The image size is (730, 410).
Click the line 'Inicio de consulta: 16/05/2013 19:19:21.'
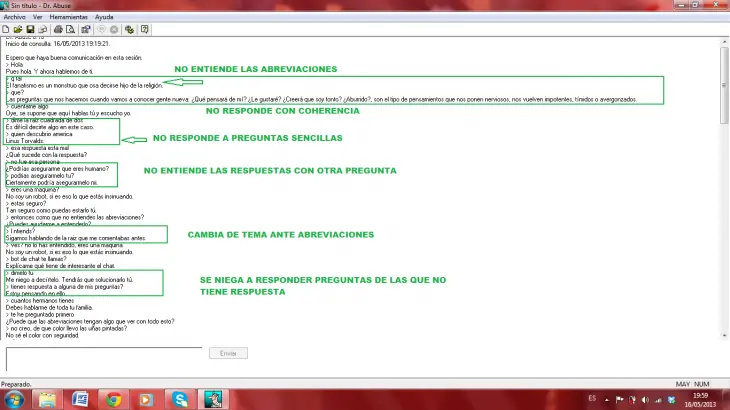tap(58, 44)
